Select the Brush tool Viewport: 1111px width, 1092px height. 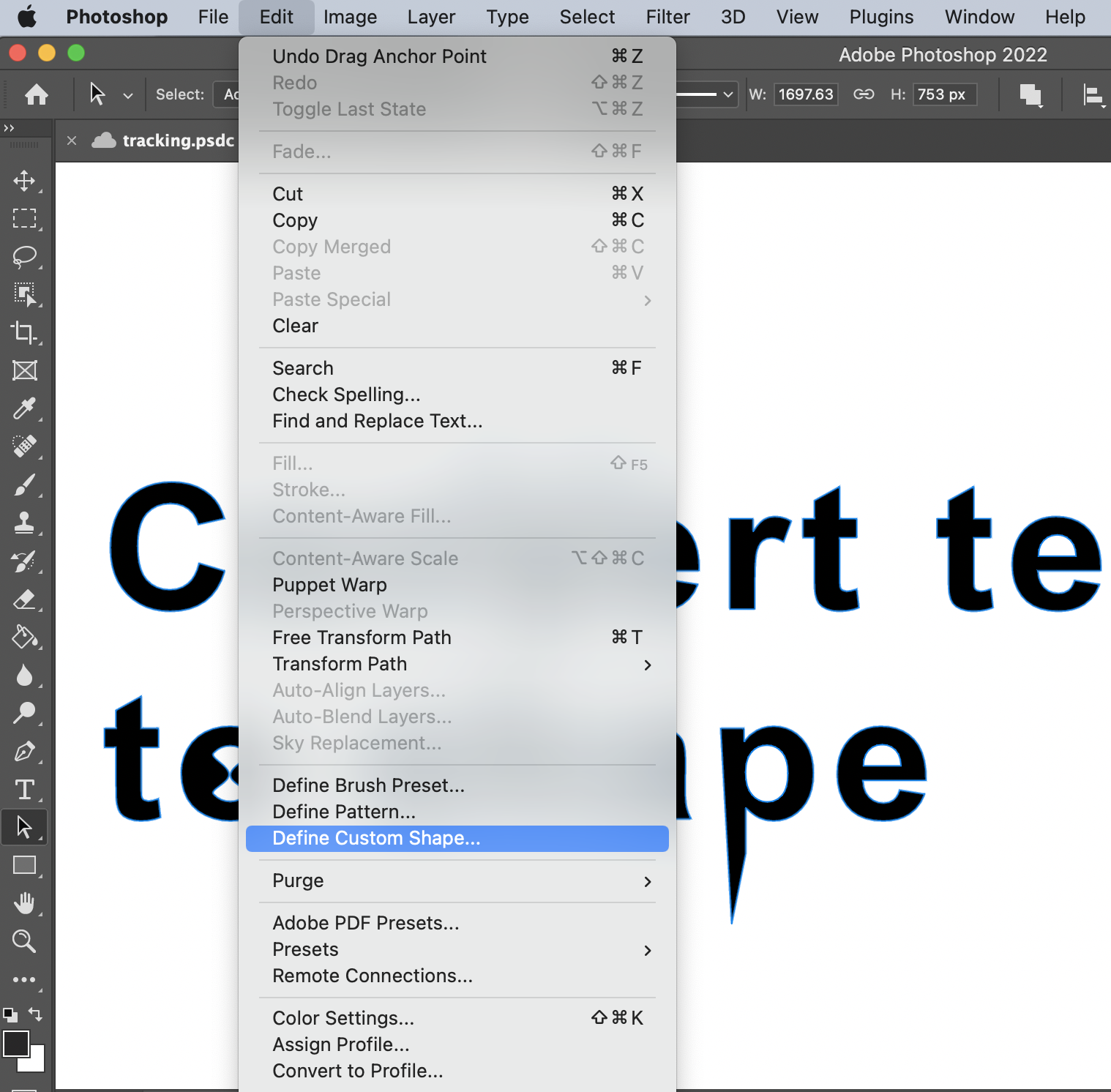click(24, 485)
